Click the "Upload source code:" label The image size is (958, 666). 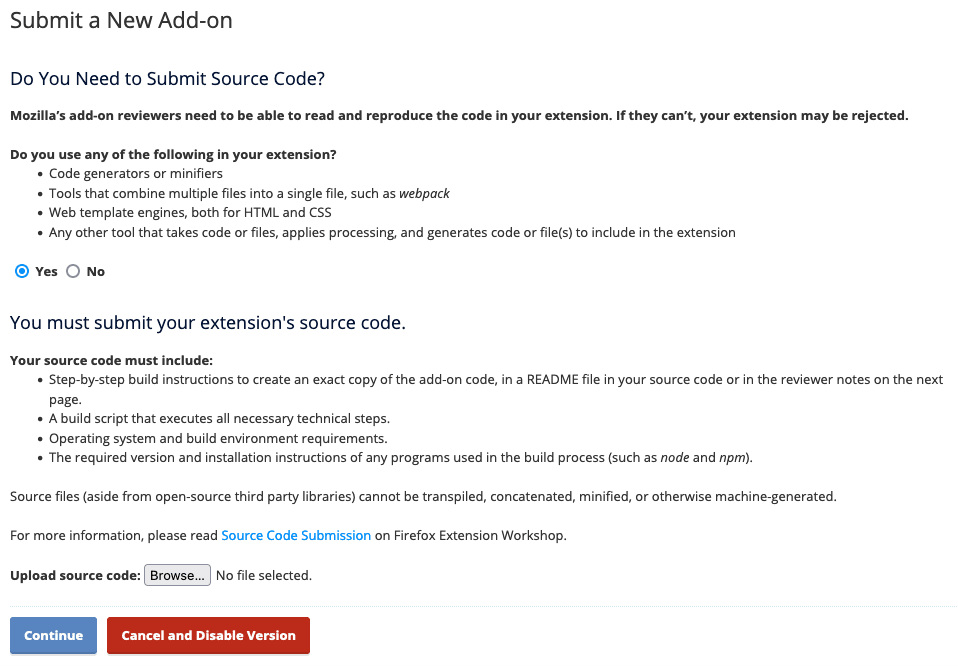(x=73, y=575)
